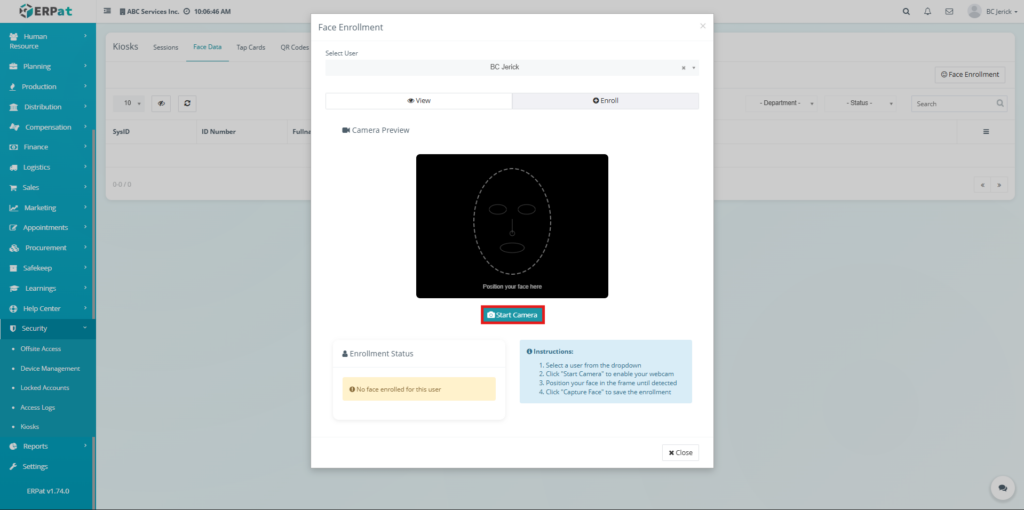Open Device Management under Security

tap(50, 368)
